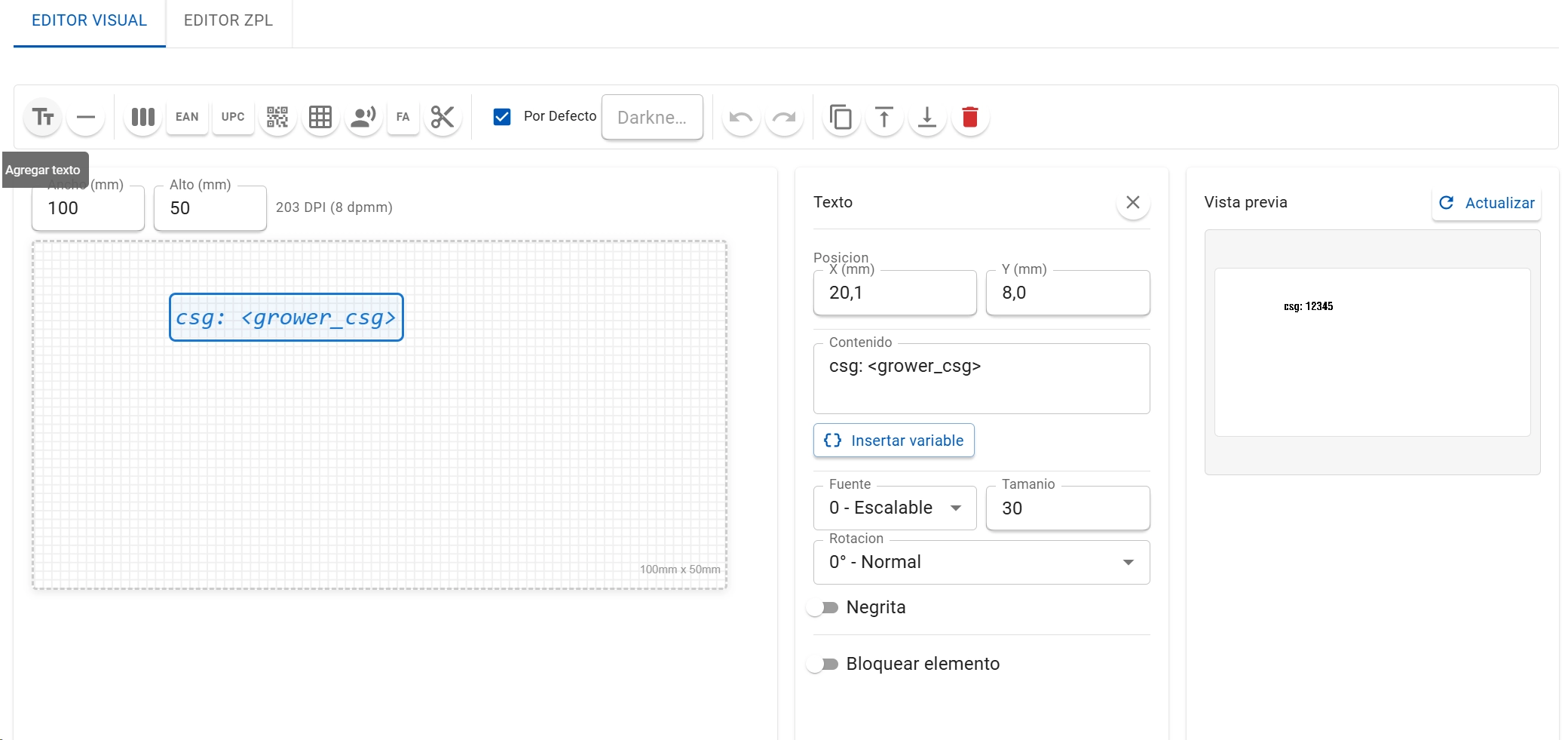Enable the Bloquear elemento switch

[x=822, y=665]
